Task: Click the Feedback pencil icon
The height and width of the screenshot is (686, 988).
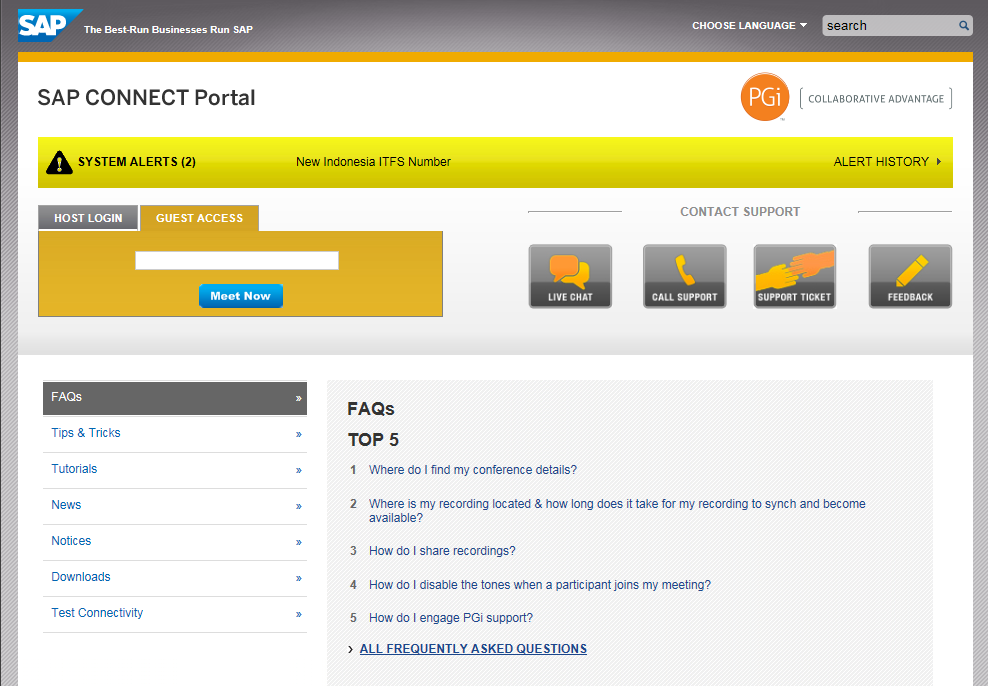Action: pyautogui.click(x=910, y=276)
